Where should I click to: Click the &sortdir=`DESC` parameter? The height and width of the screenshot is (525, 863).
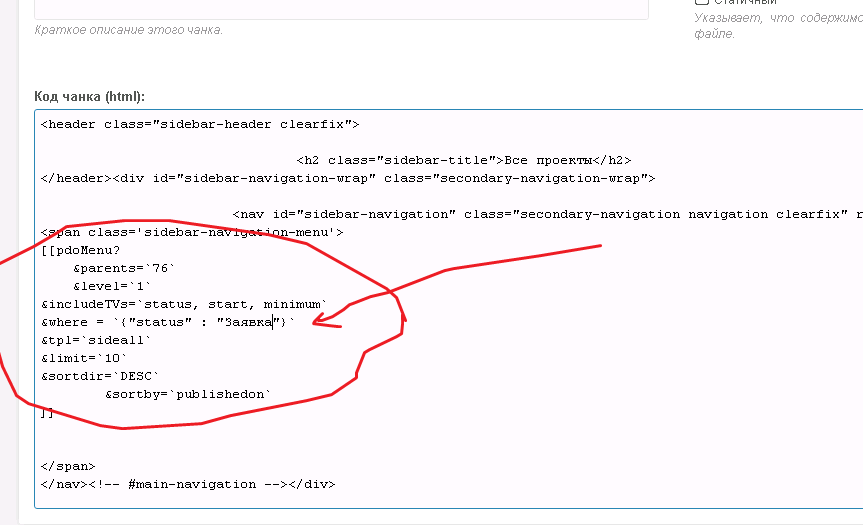click(x=100, y=376)
